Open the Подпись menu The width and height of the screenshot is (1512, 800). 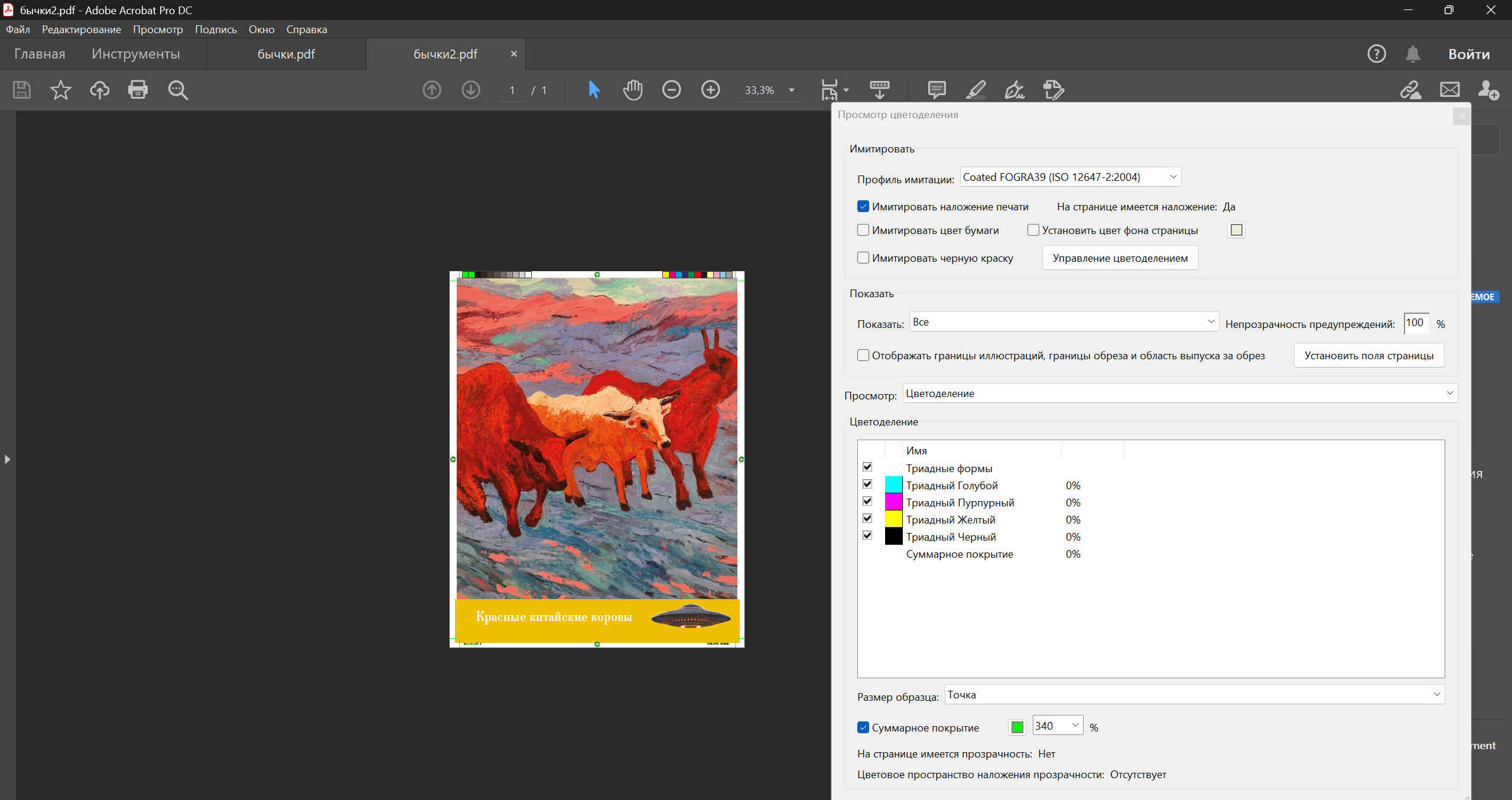tap(216, 30)
